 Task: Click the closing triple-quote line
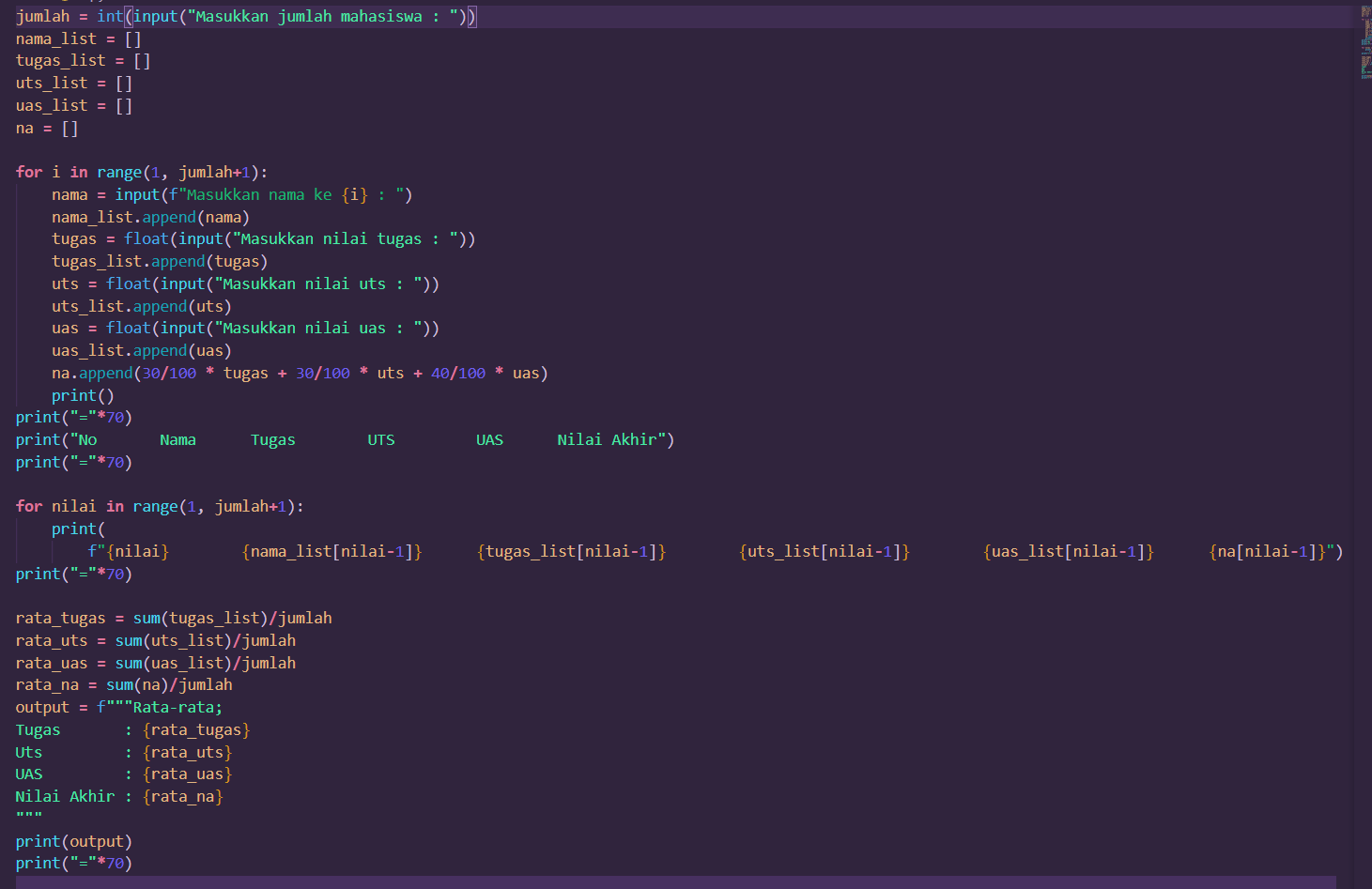pos(29,818)
